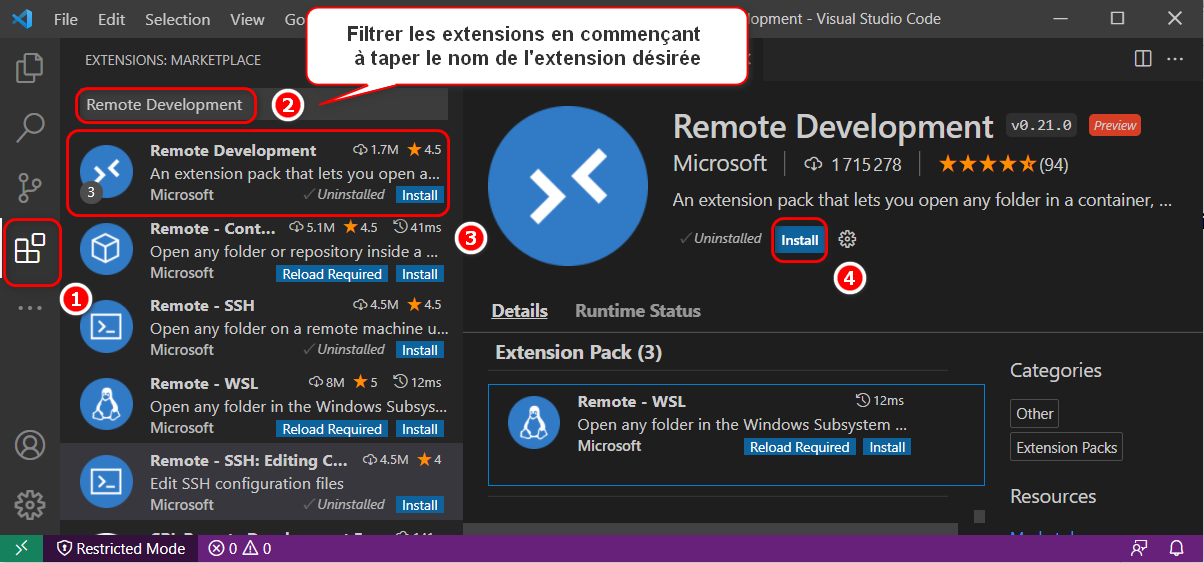Open the Search view in the activity bar
1204x563 pixels.
[x=30, y=128]
